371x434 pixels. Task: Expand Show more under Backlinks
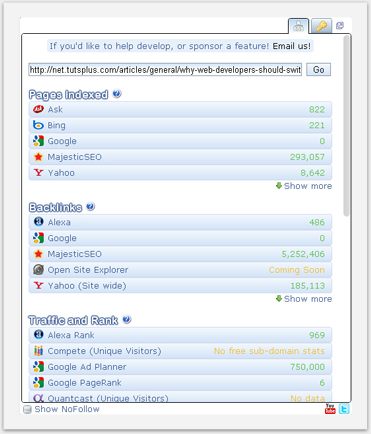point(304,299)
